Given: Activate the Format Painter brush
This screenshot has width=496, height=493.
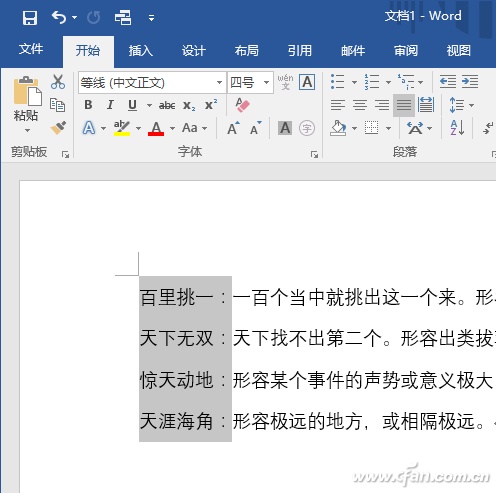Looking at the screenshot, I should click(58, 128).
